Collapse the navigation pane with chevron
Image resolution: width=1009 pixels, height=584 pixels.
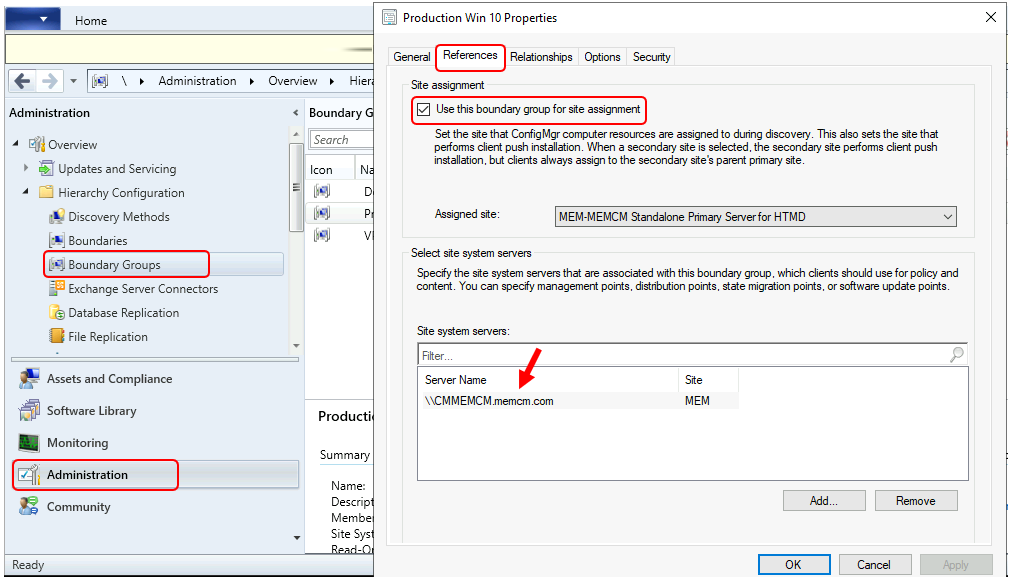coord(295,113)
